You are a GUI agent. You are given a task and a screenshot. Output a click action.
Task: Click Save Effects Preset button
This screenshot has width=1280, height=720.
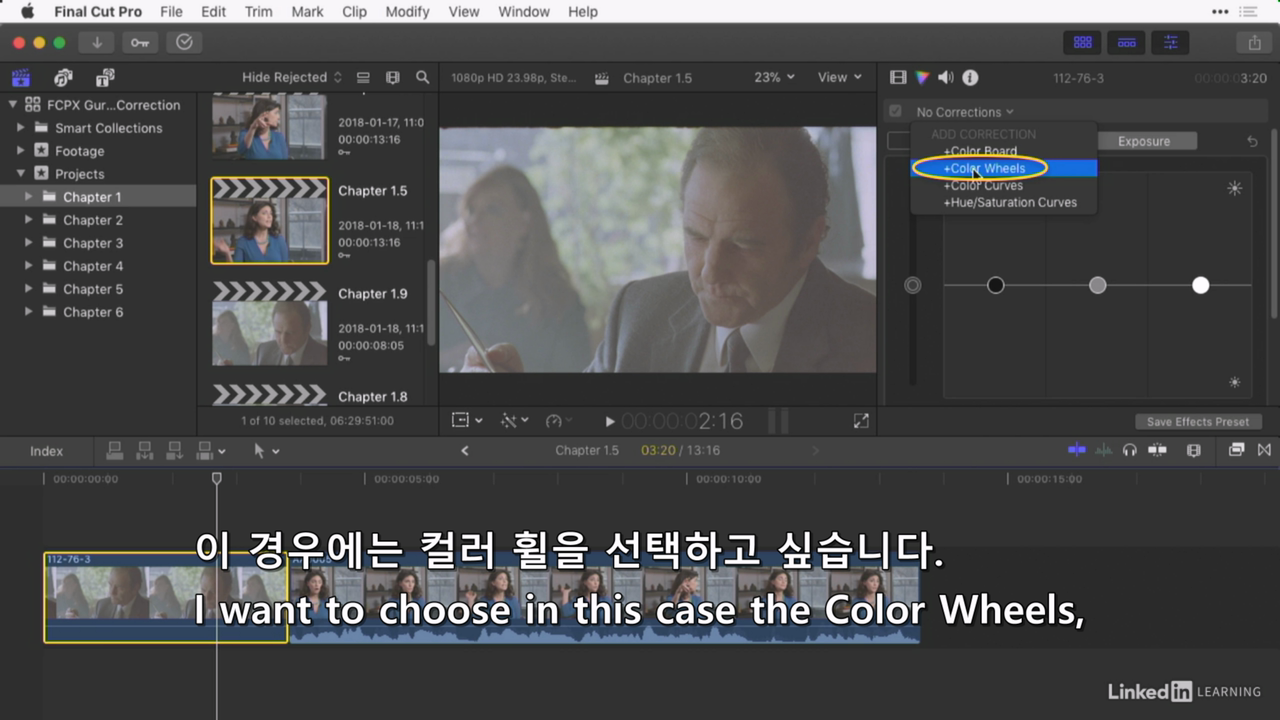1198,422
